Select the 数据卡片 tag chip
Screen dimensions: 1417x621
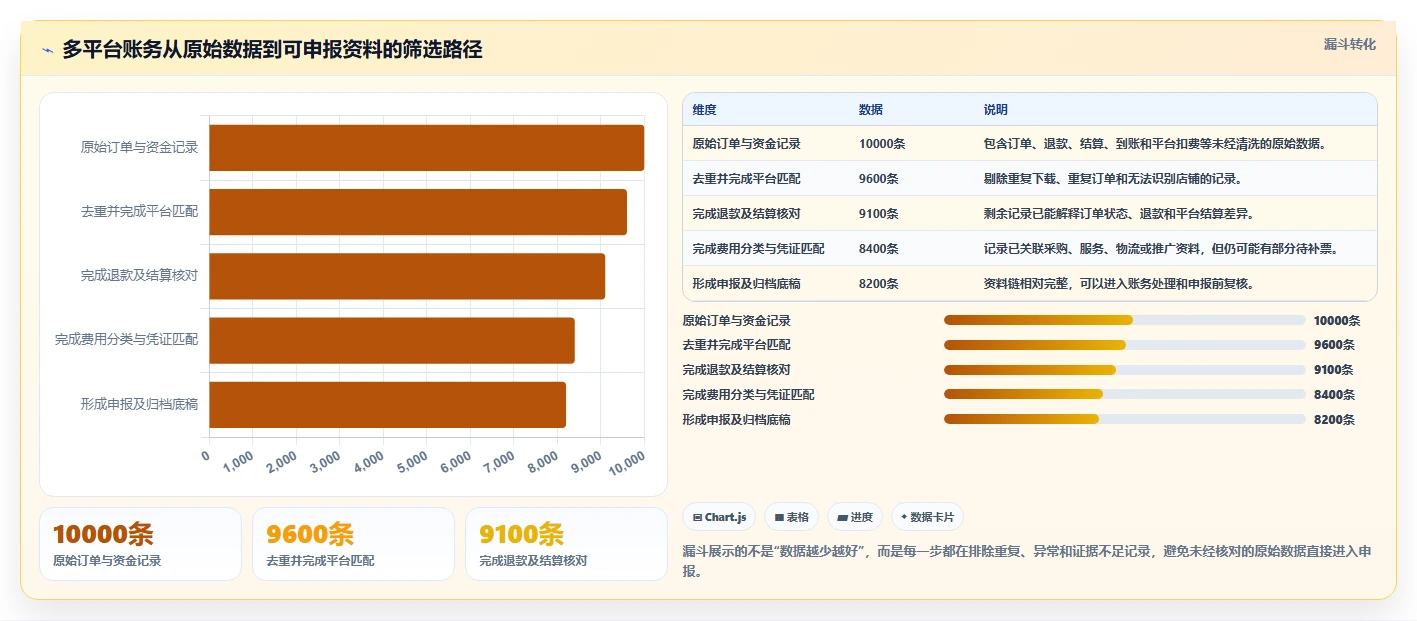click(x=927, y=517)
